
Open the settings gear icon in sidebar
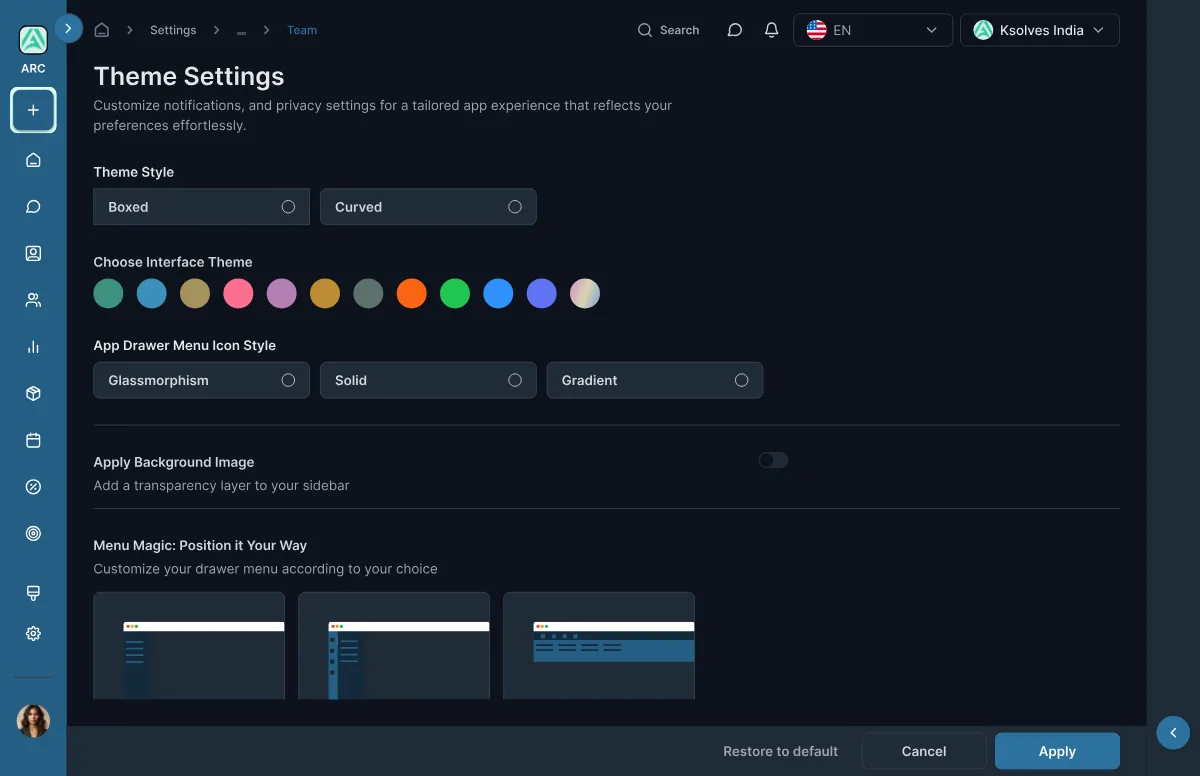coord(33,633)
